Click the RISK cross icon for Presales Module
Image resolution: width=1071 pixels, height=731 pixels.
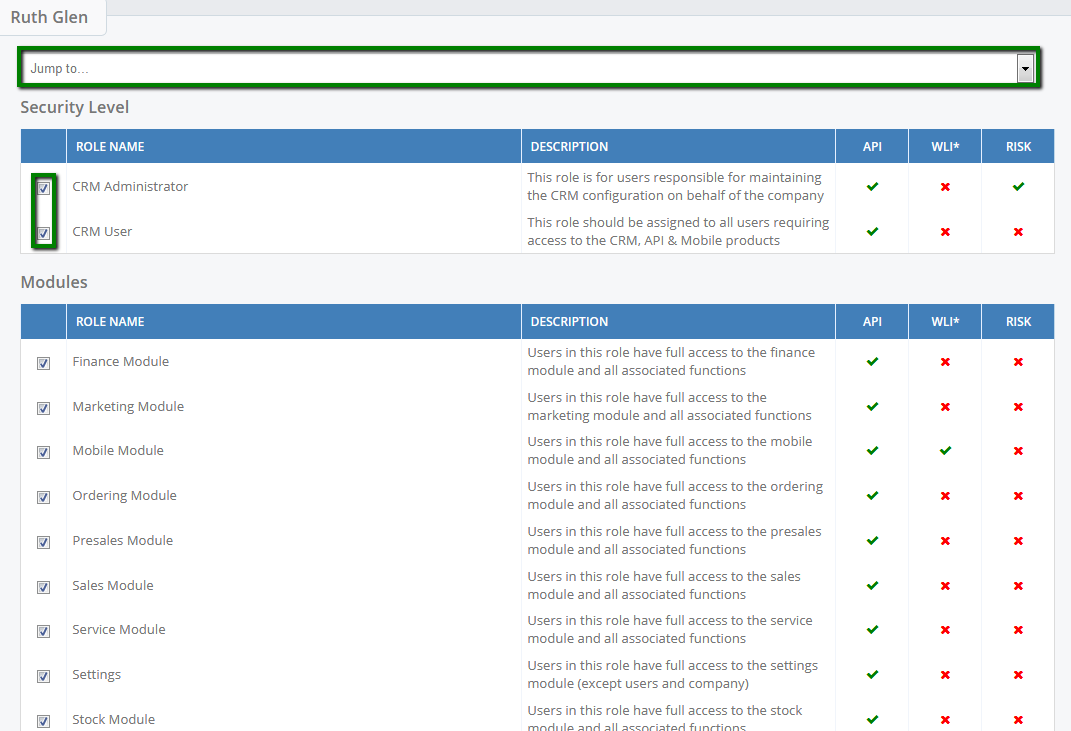pos(1018,540)
